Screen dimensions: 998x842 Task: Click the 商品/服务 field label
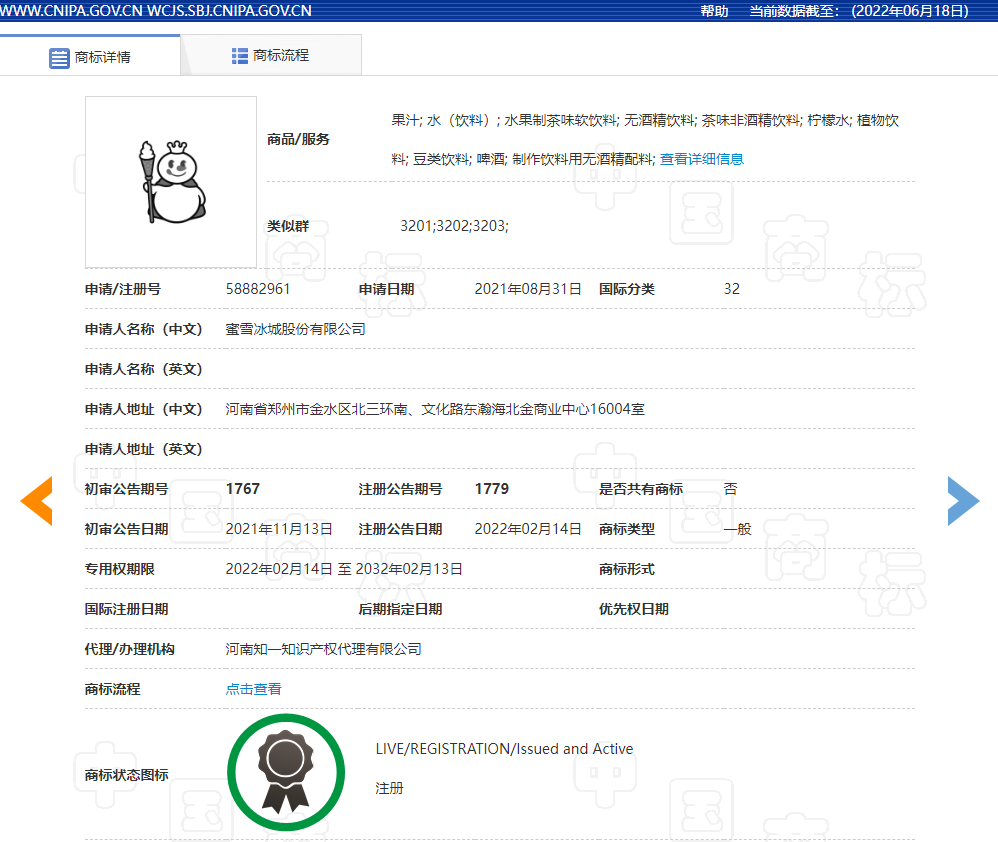pyautogui.click(x=298, y=139)
